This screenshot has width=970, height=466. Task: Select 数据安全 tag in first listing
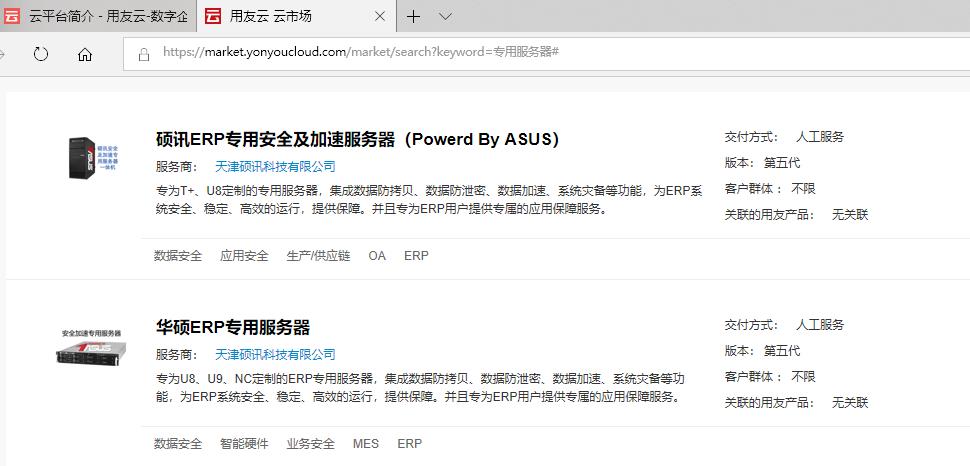click(x=178, y=256)
